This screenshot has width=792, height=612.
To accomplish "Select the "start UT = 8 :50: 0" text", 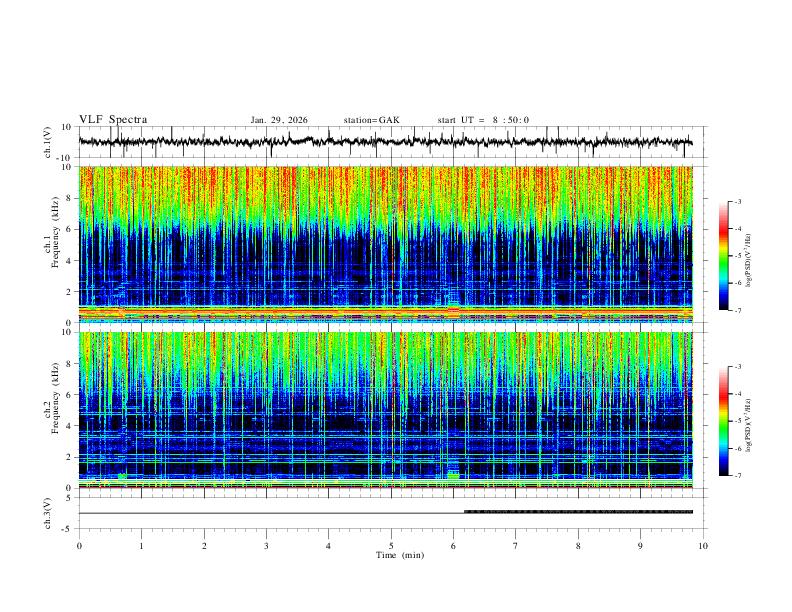I will 483,120.
